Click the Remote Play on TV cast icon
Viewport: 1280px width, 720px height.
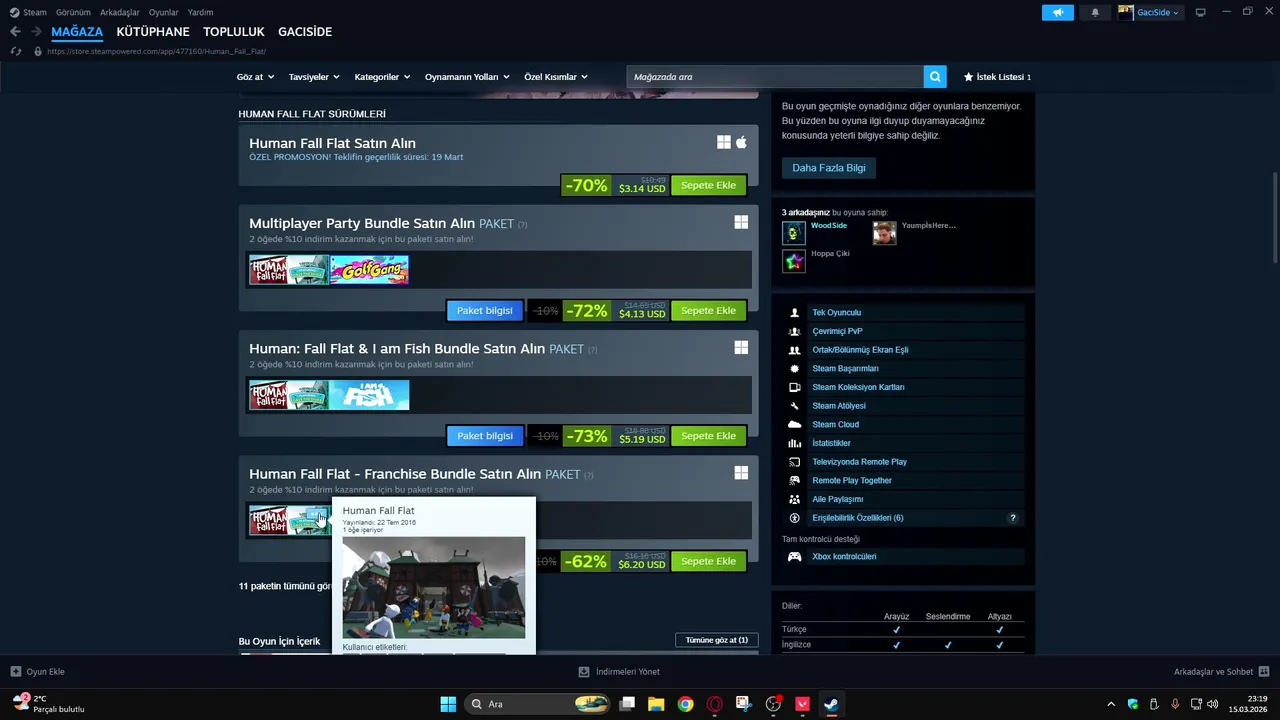794,462
